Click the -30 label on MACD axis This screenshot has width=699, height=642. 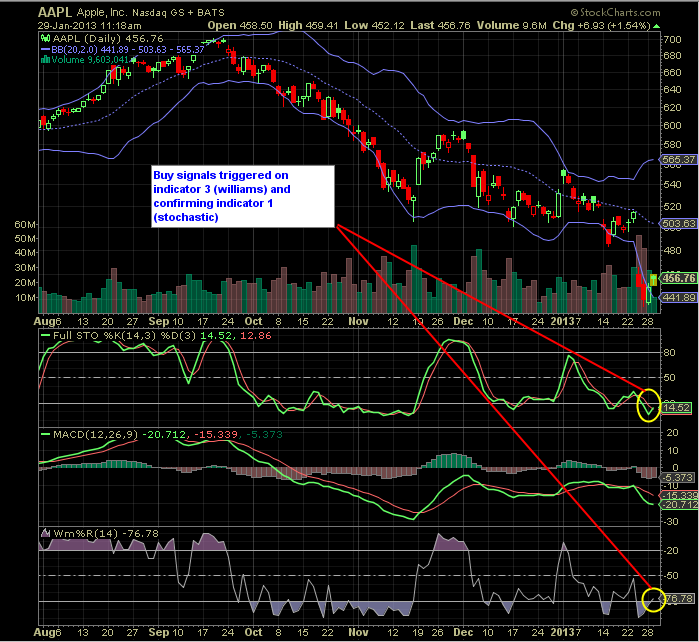point(670,521)
